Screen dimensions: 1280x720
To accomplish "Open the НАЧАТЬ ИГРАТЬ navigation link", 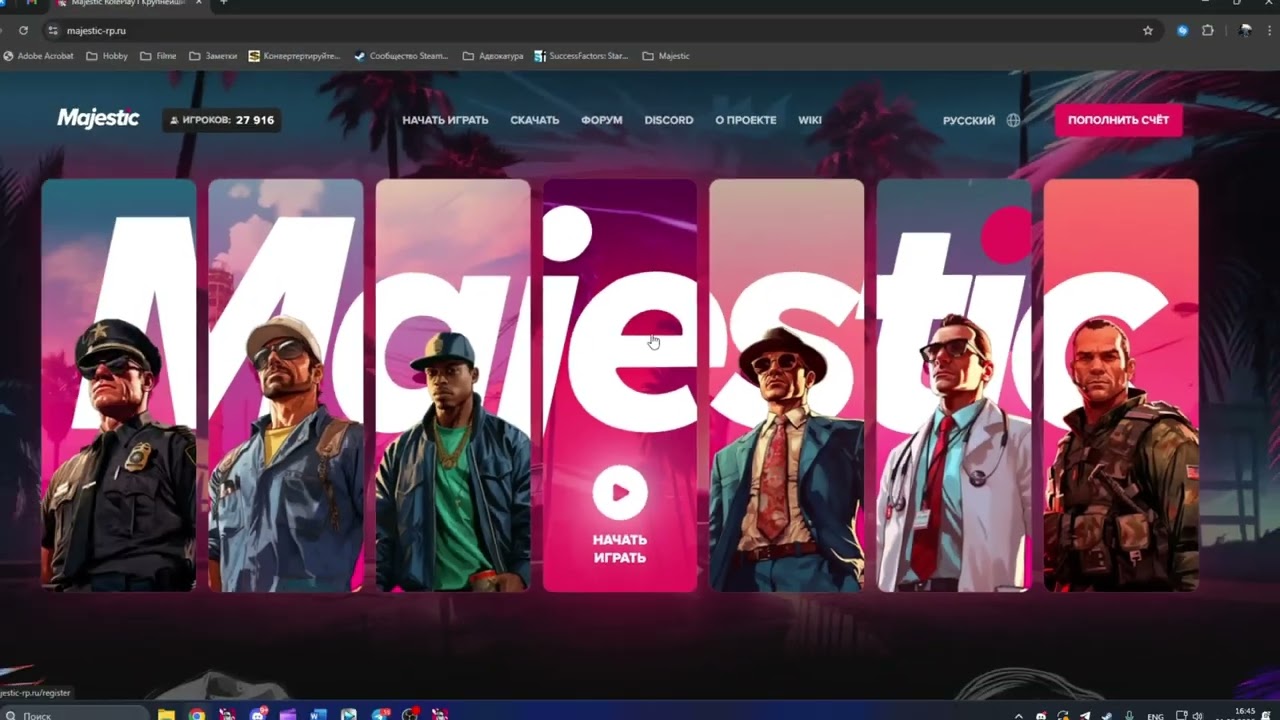I will tap(445, 120).
